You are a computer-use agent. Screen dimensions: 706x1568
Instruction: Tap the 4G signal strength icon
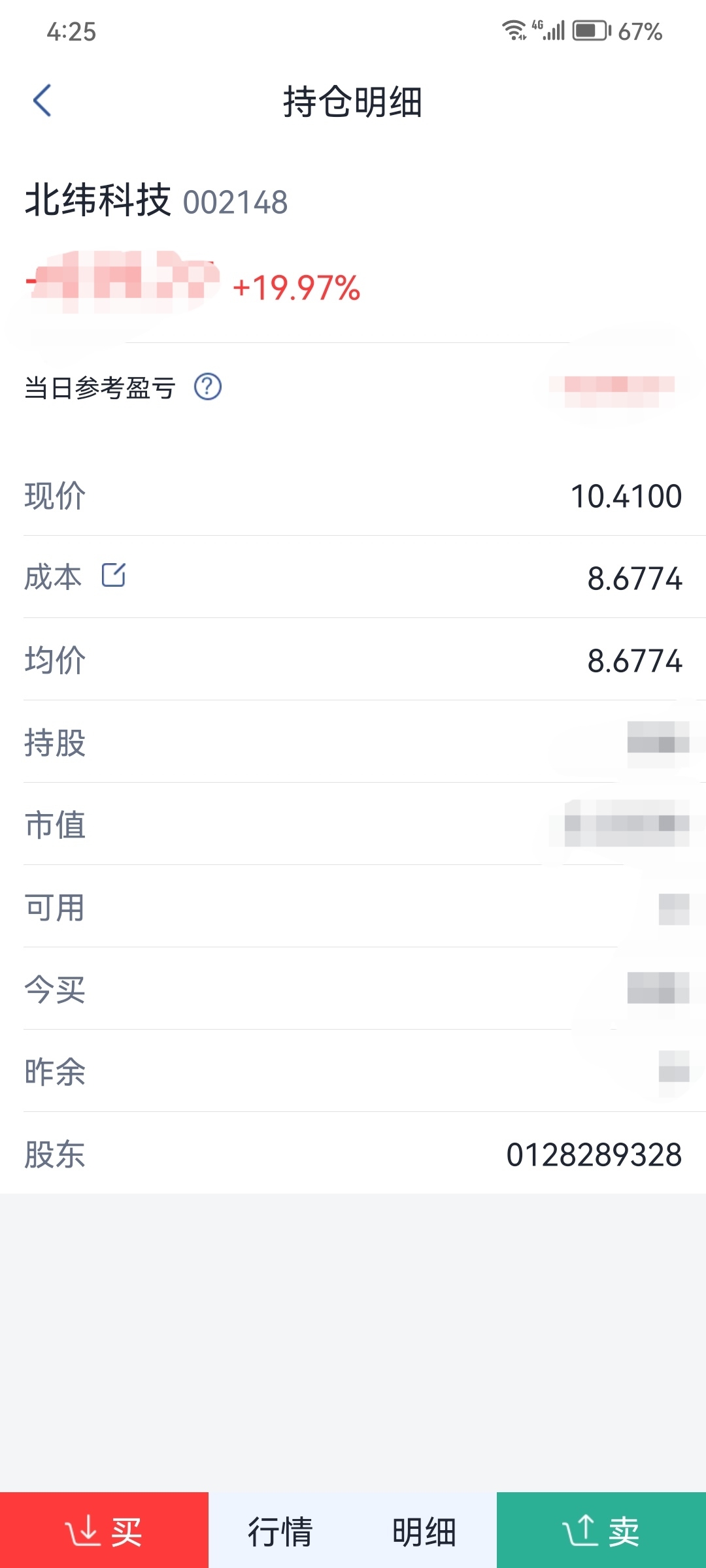pyautogui.click(x=548, y=30)
